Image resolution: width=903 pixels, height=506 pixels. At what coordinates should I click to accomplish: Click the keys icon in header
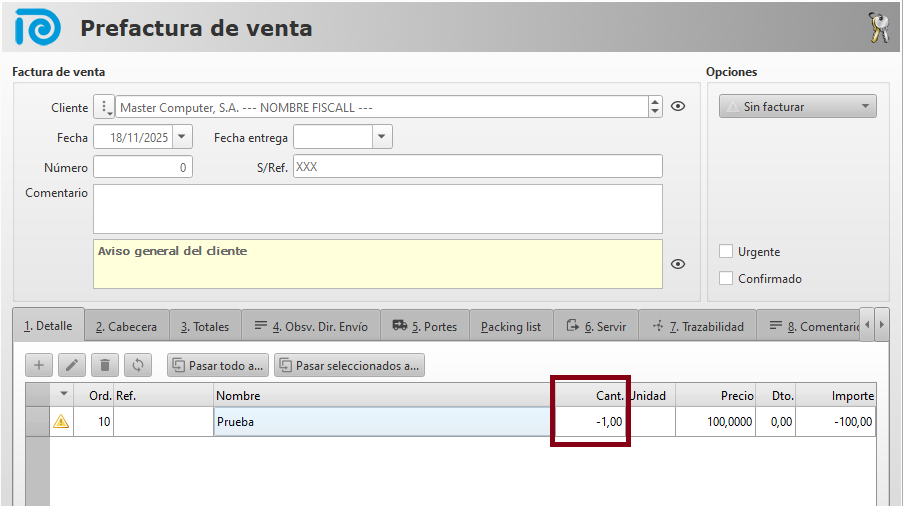click(879, 28)
